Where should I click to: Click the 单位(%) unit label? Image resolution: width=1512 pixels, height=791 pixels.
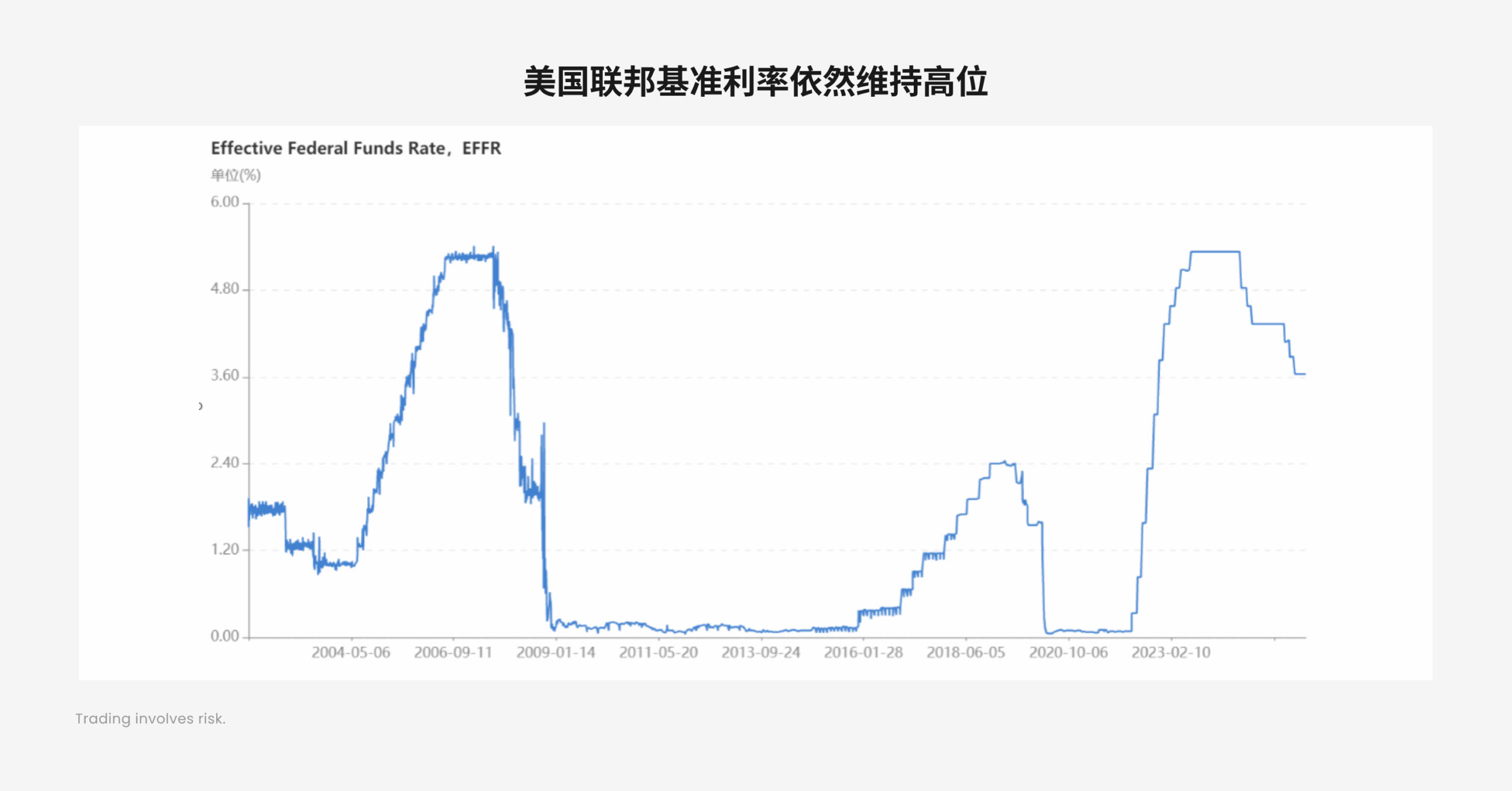tap(236, 175)
